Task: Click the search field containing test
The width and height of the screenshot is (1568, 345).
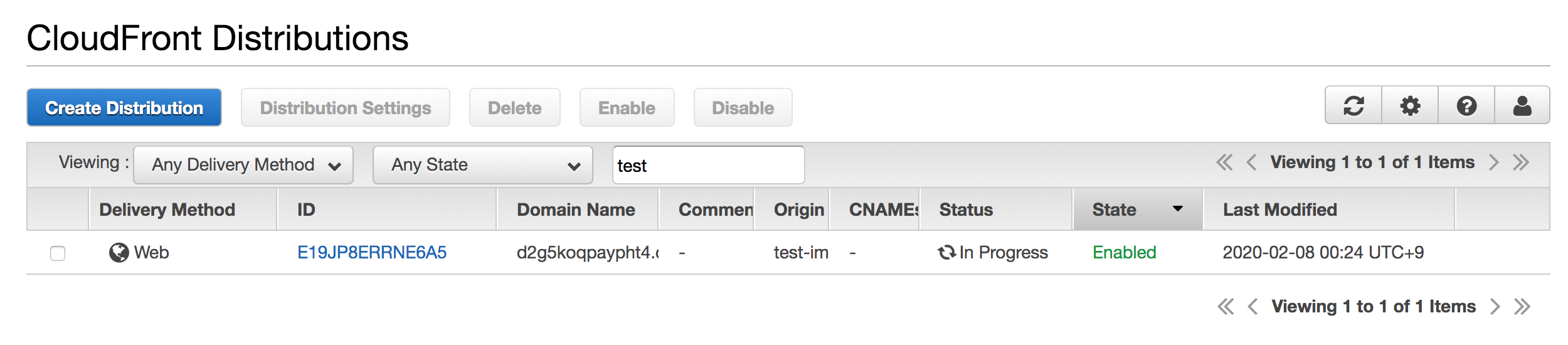Action: [709, 165]
